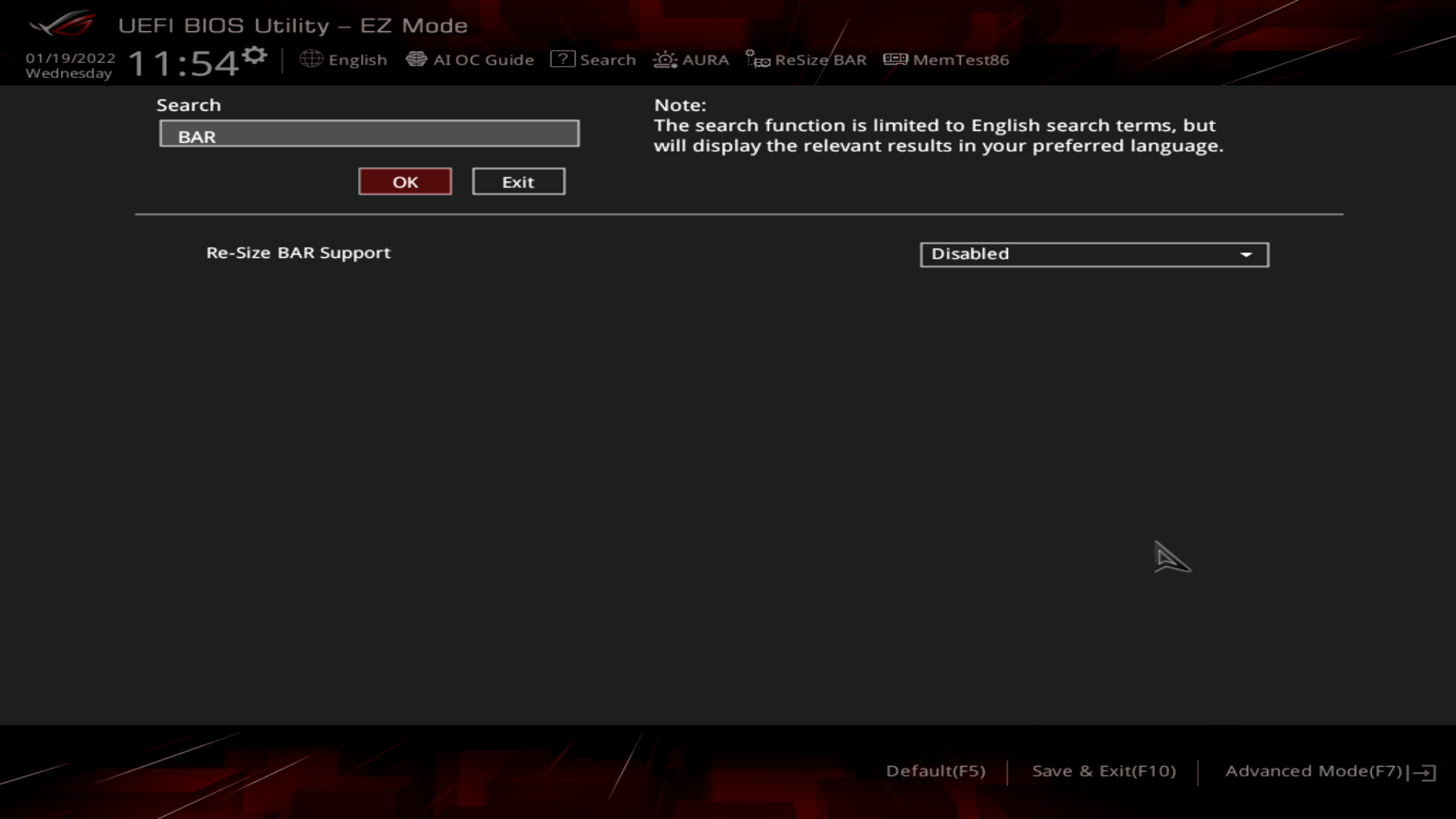Click the AI OC Guide icon

[418, 58]
